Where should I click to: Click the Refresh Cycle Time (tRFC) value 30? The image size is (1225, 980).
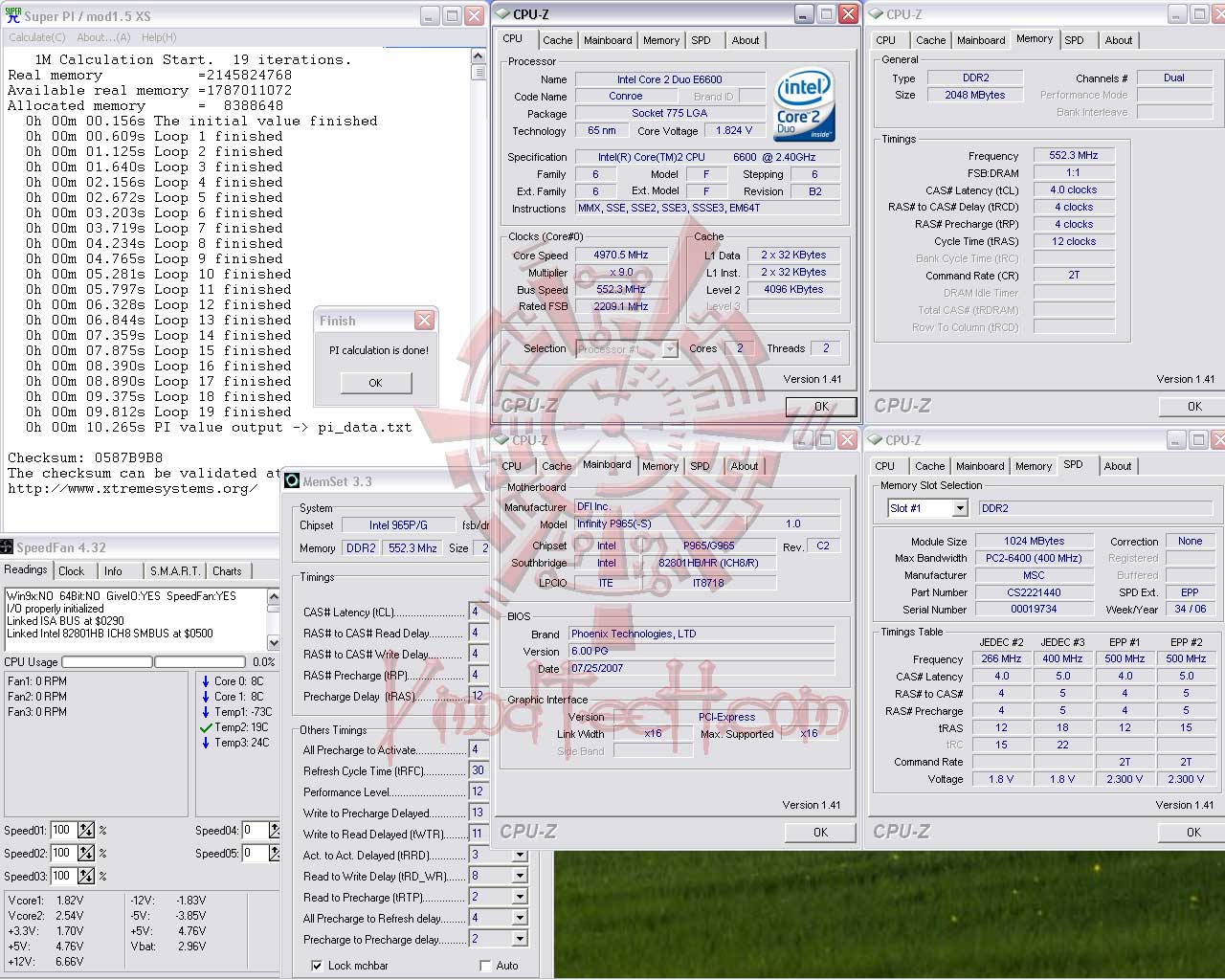[478, 770]
